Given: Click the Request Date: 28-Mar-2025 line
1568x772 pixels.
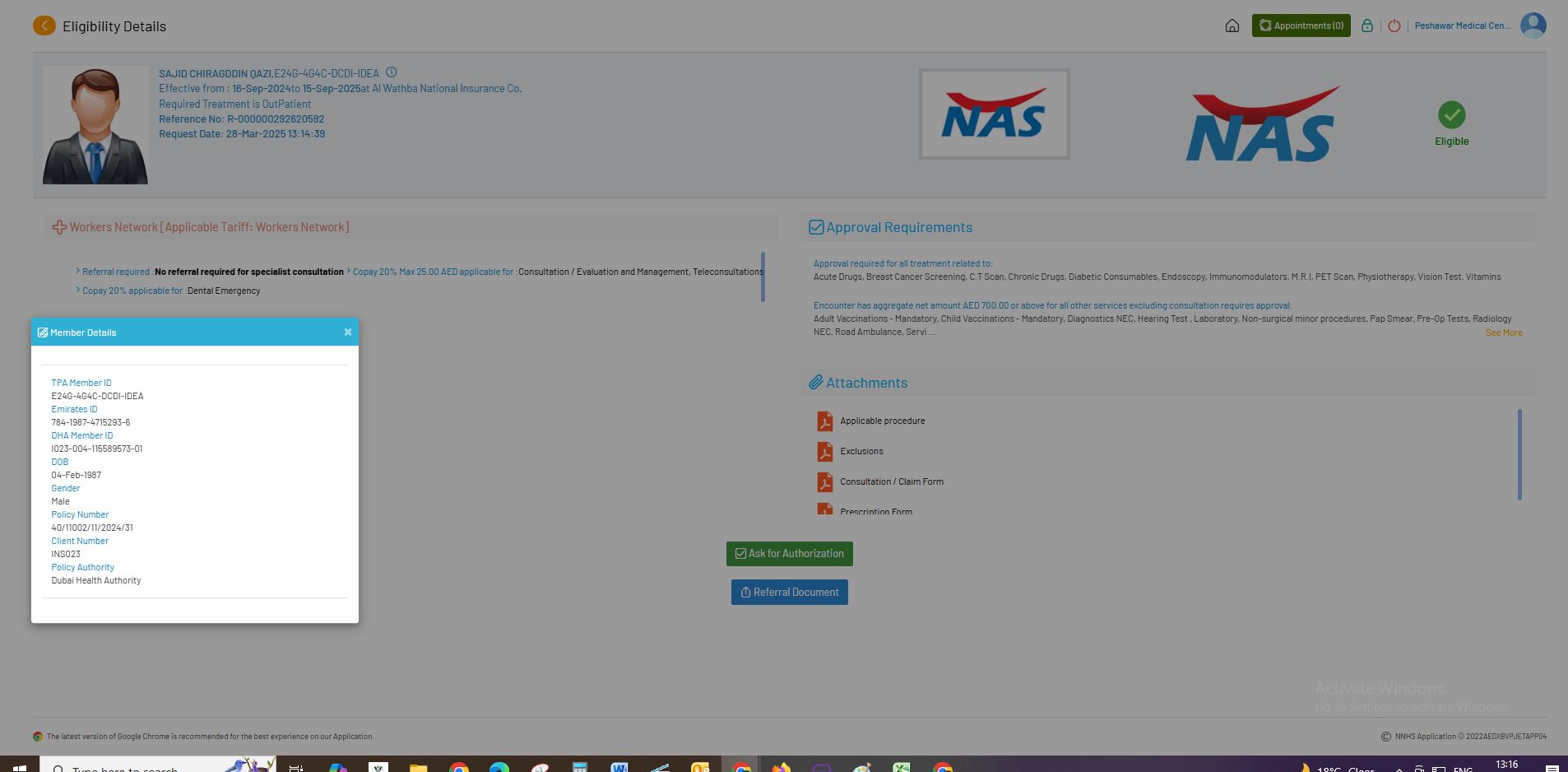Looking at the screenshot, I should tap(242, 134).
